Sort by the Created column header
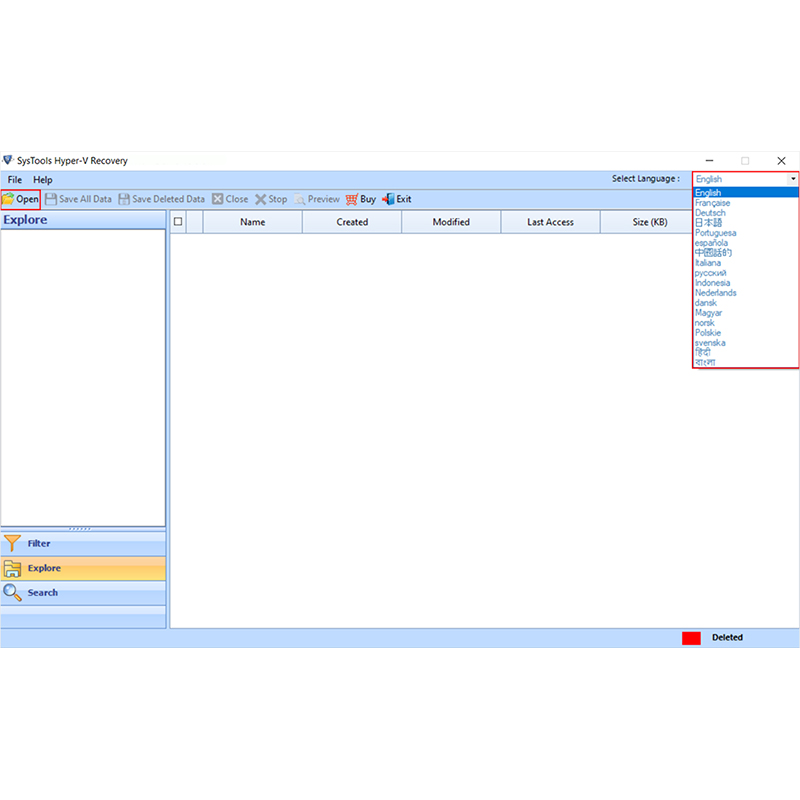This screenshot has width=800, height=800. click(352, 222)
